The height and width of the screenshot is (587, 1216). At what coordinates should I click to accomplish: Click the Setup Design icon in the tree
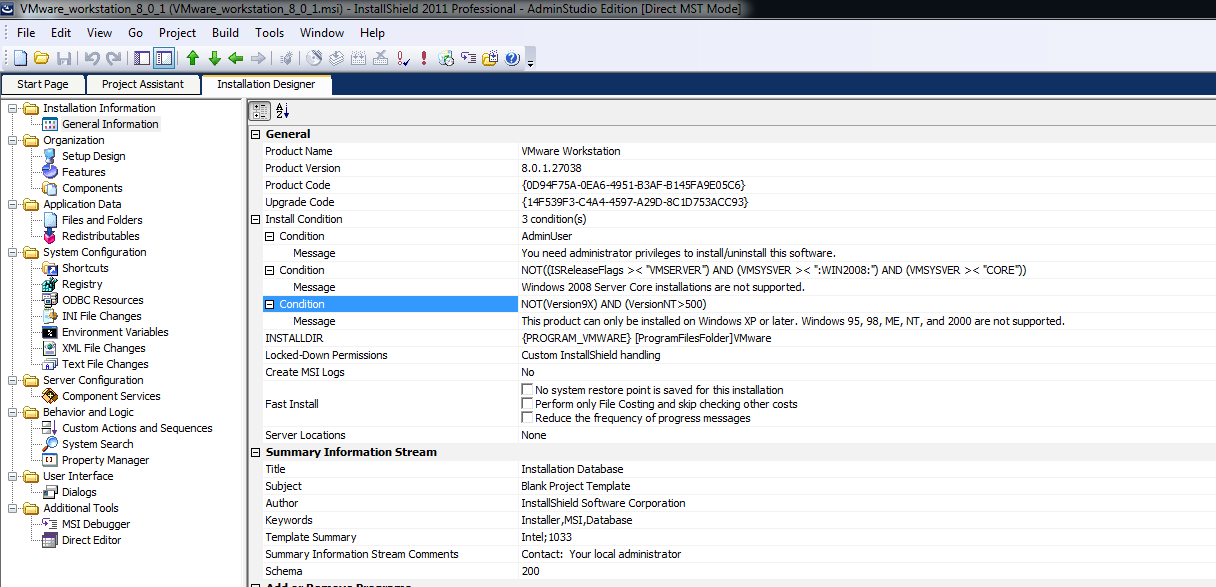(x=50, y=156)
